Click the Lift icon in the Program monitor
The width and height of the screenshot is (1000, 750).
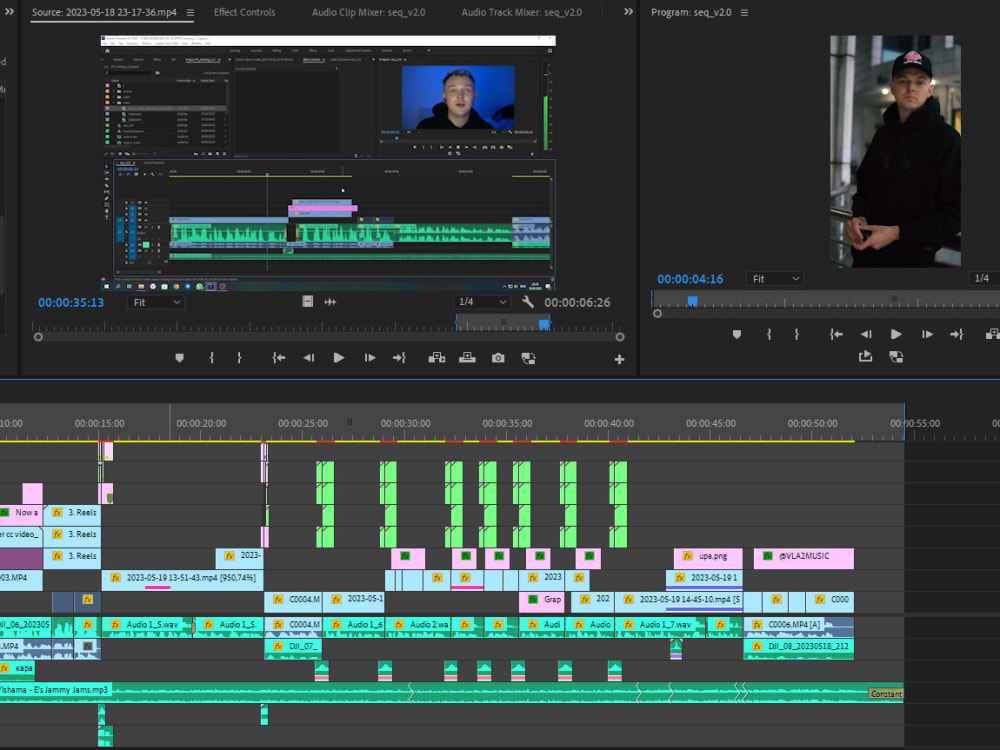[x=991, y=334]
